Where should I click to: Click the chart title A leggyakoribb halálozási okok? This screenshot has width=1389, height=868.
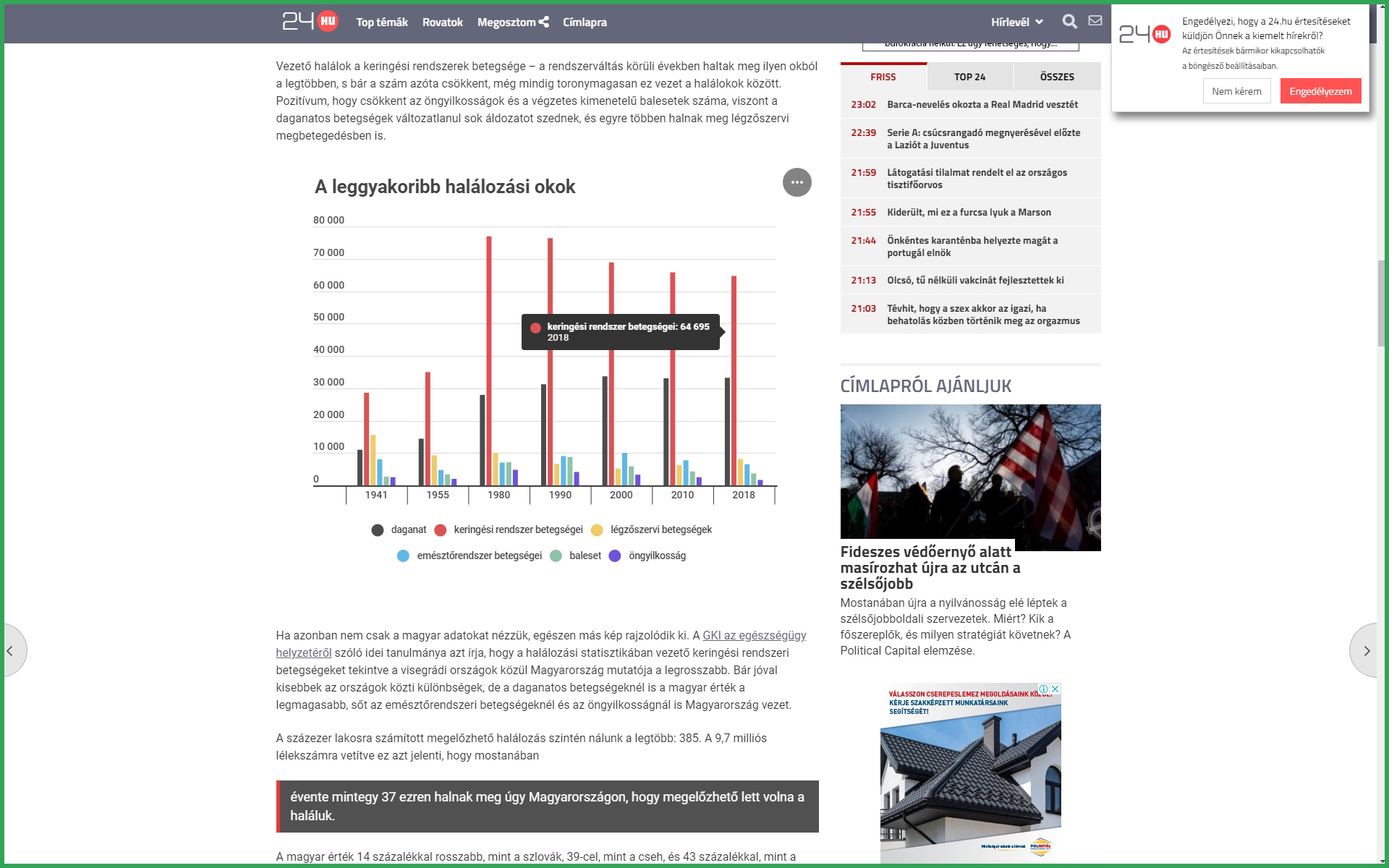click(x=445, y=187)
